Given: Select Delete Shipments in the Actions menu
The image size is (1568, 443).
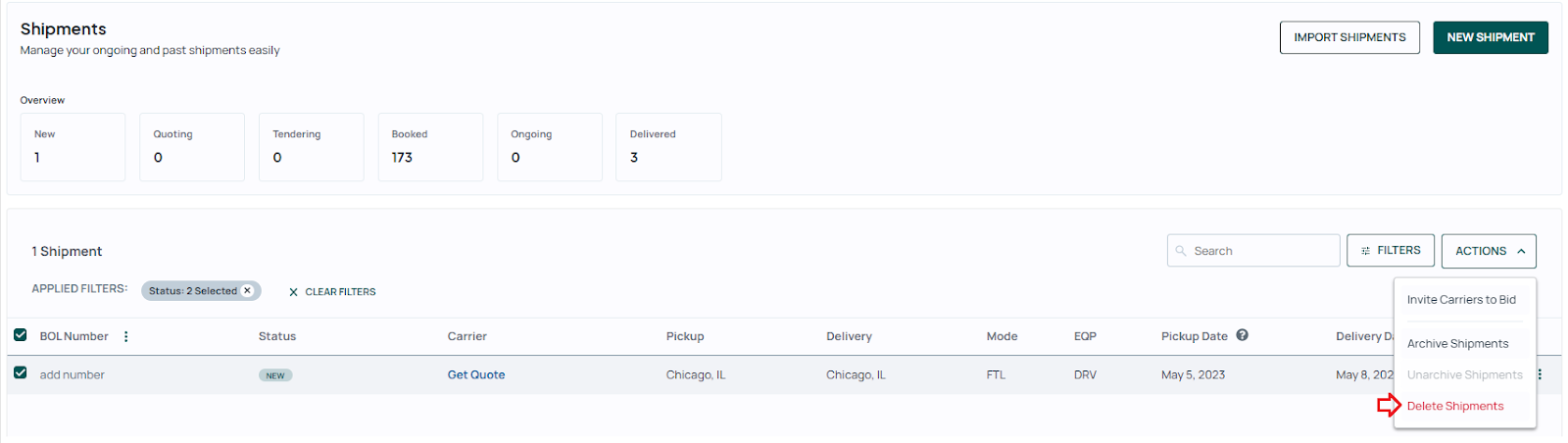Looking at the screenshot, I should coord(1455,406).
